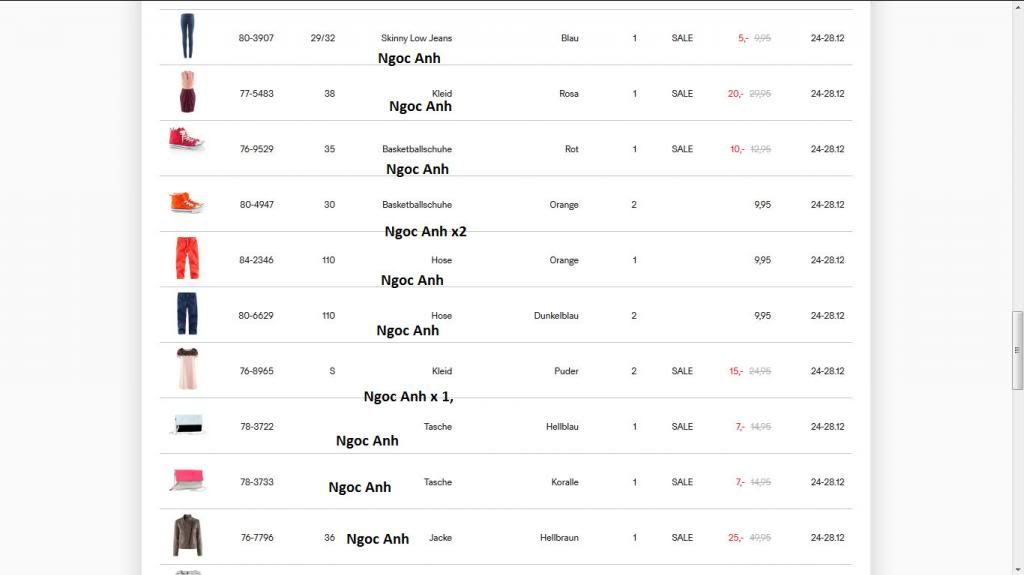Open the orange Hose trousers image
This screenshot has width=1024, height=575.
(x=187, y=258)
